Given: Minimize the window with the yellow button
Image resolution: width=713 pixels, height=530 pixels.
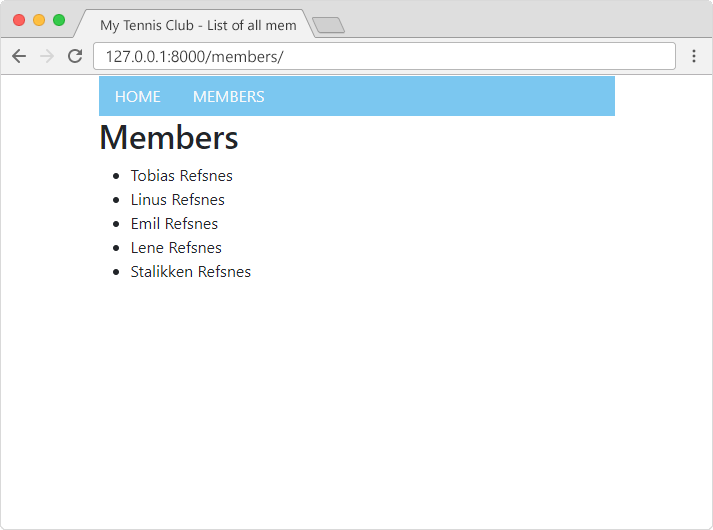Looking at the screenshot, I should 39,20.
